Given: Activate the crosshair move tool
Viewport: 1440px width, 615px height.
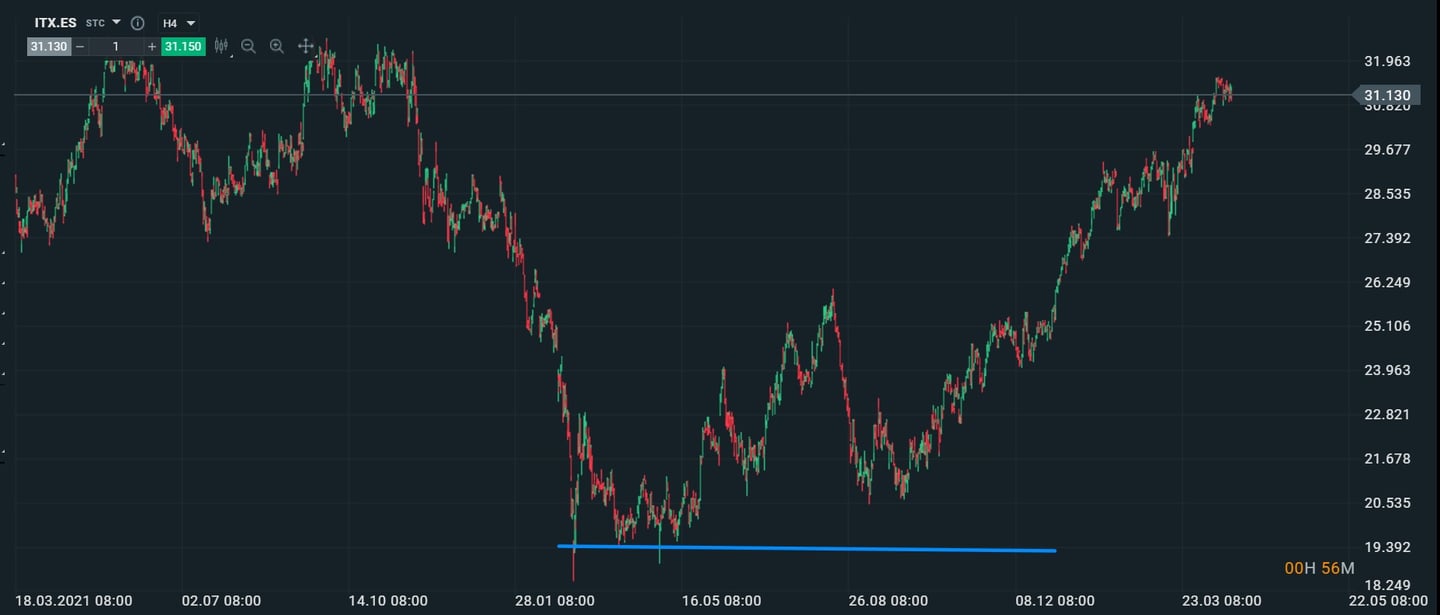Looking at the screenshot, I should tap(306, 46).
